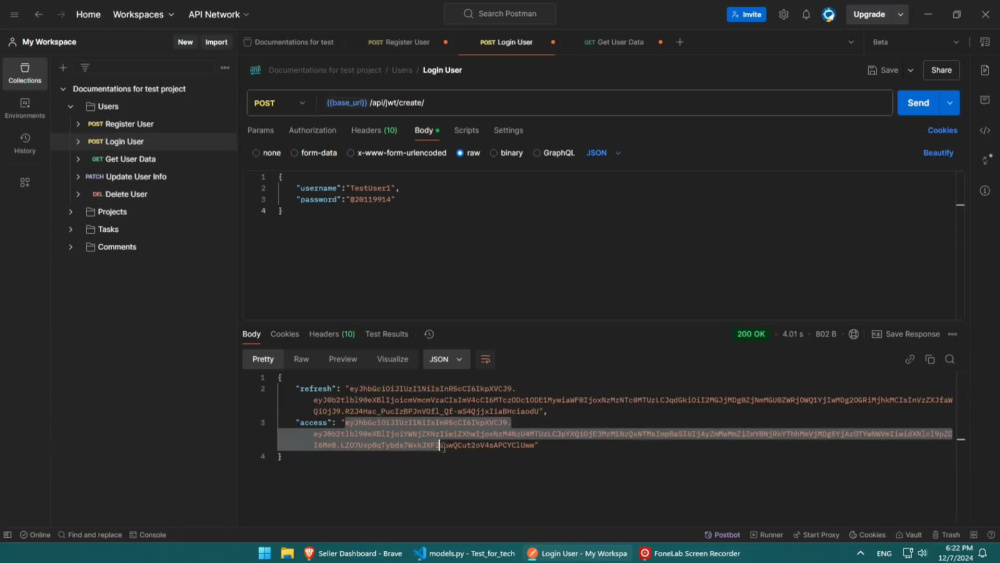Open the Send button dropdown arrow
Viewport: 1000px width, 563px height.
click(x=950, y=103)
